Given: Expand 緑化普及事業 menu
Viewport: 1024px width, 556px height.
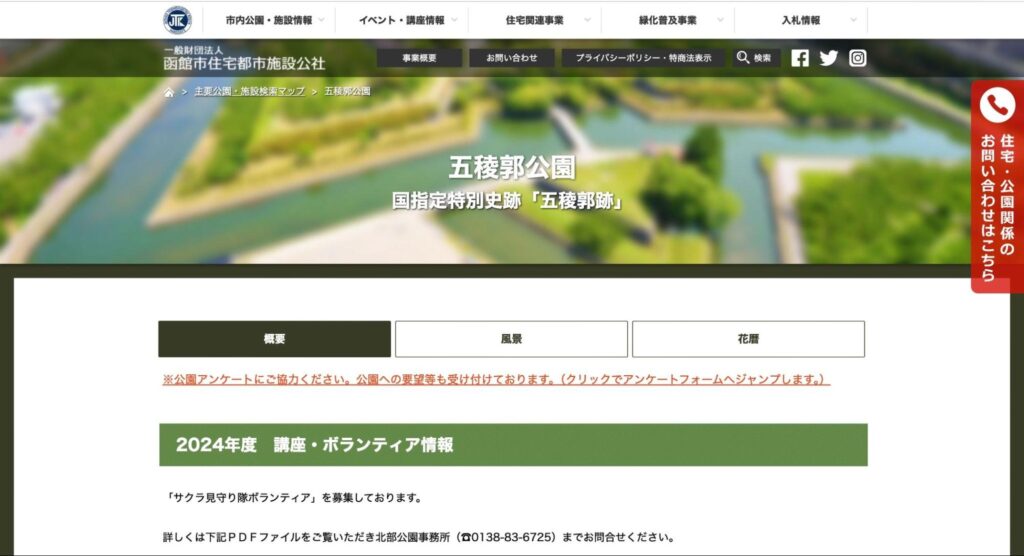Looking at the screenshot, I should pos(667,20).
